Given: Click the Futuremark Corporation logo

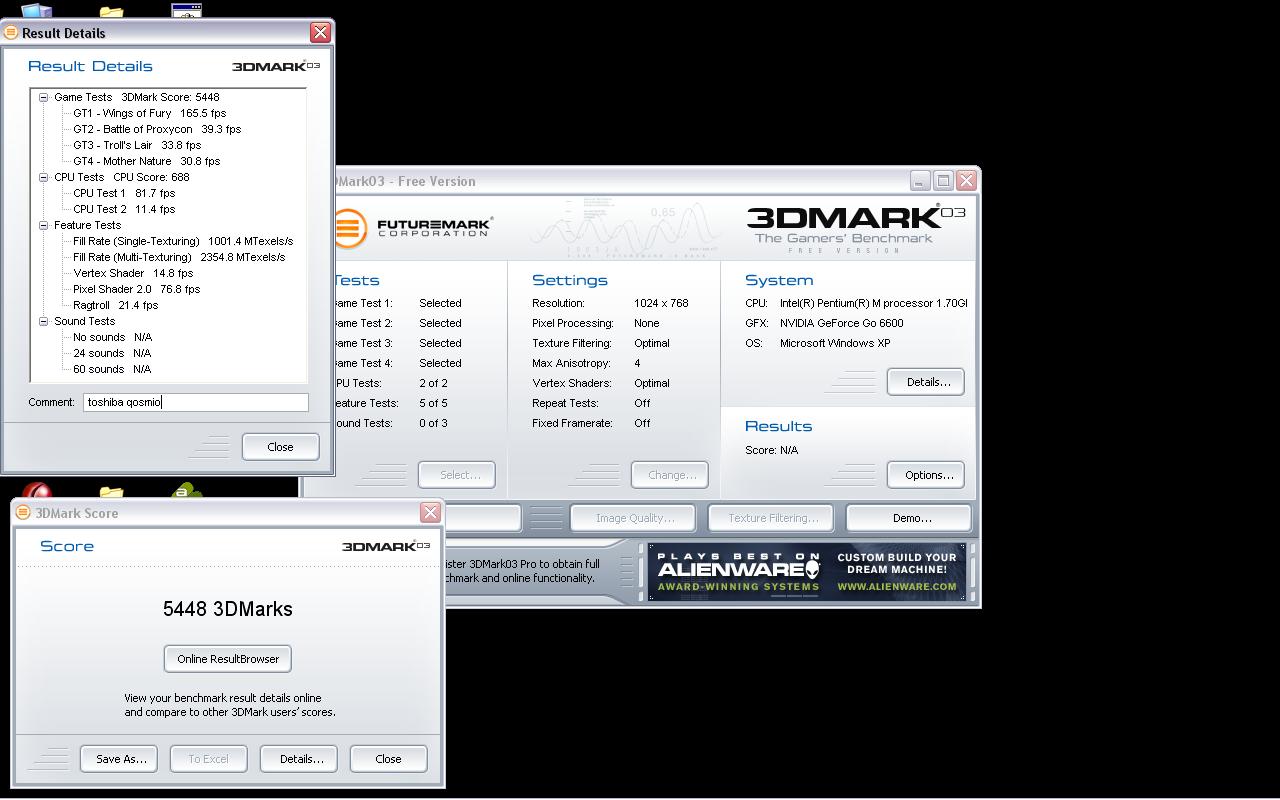Looking at the screenshot, I should click(x=413, y=227).
